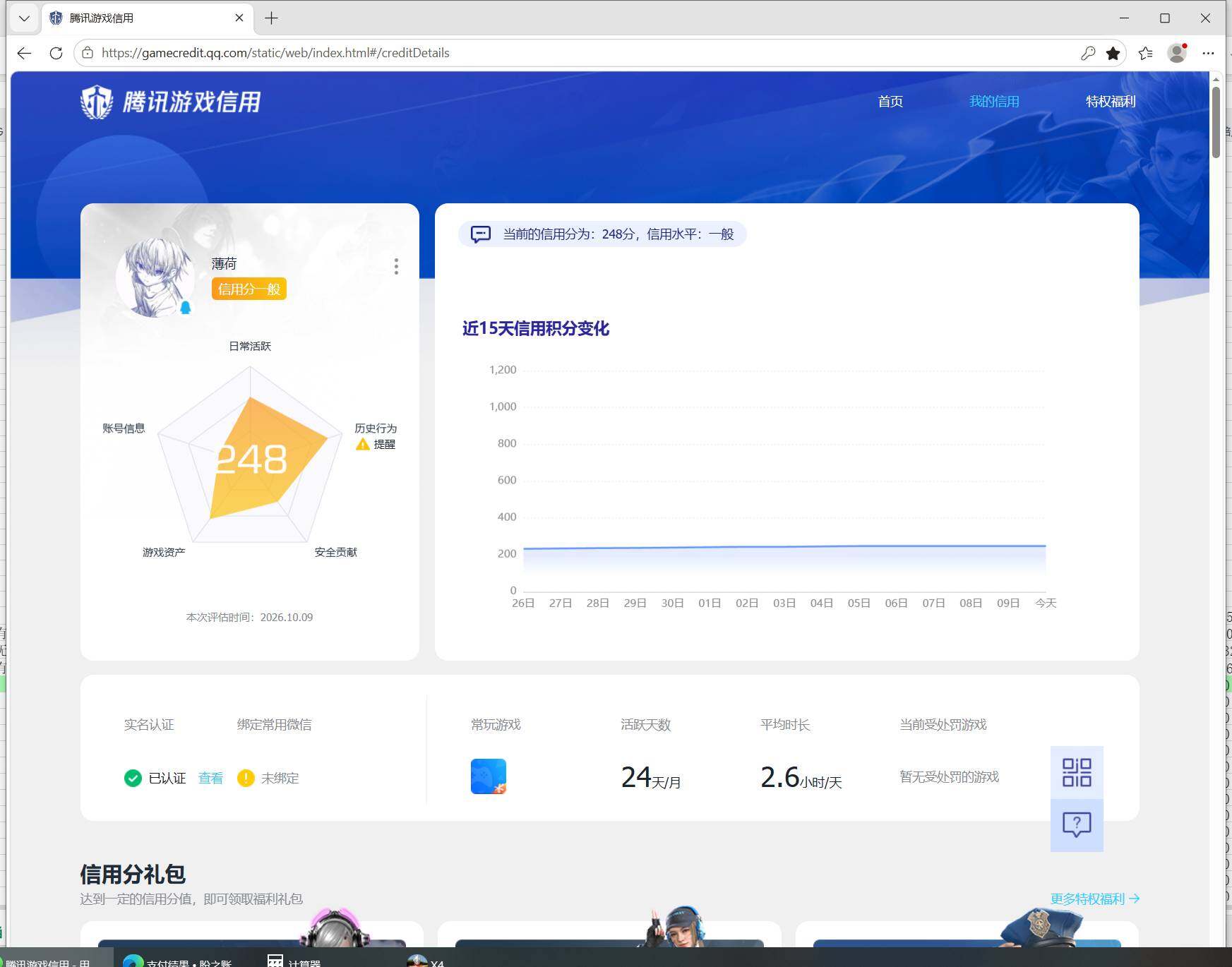
Task: Click the address bar URL
Action: (275, 53)
